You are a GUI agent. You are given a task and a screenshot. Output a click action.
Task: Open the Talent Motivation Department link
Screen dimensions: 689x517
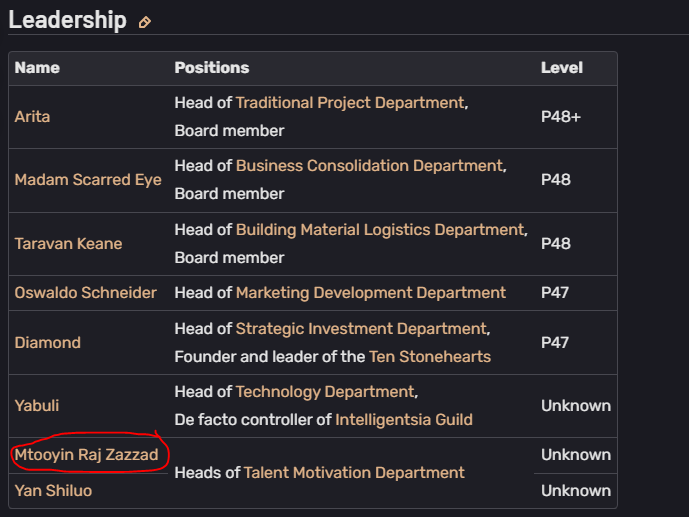[354, 473]
